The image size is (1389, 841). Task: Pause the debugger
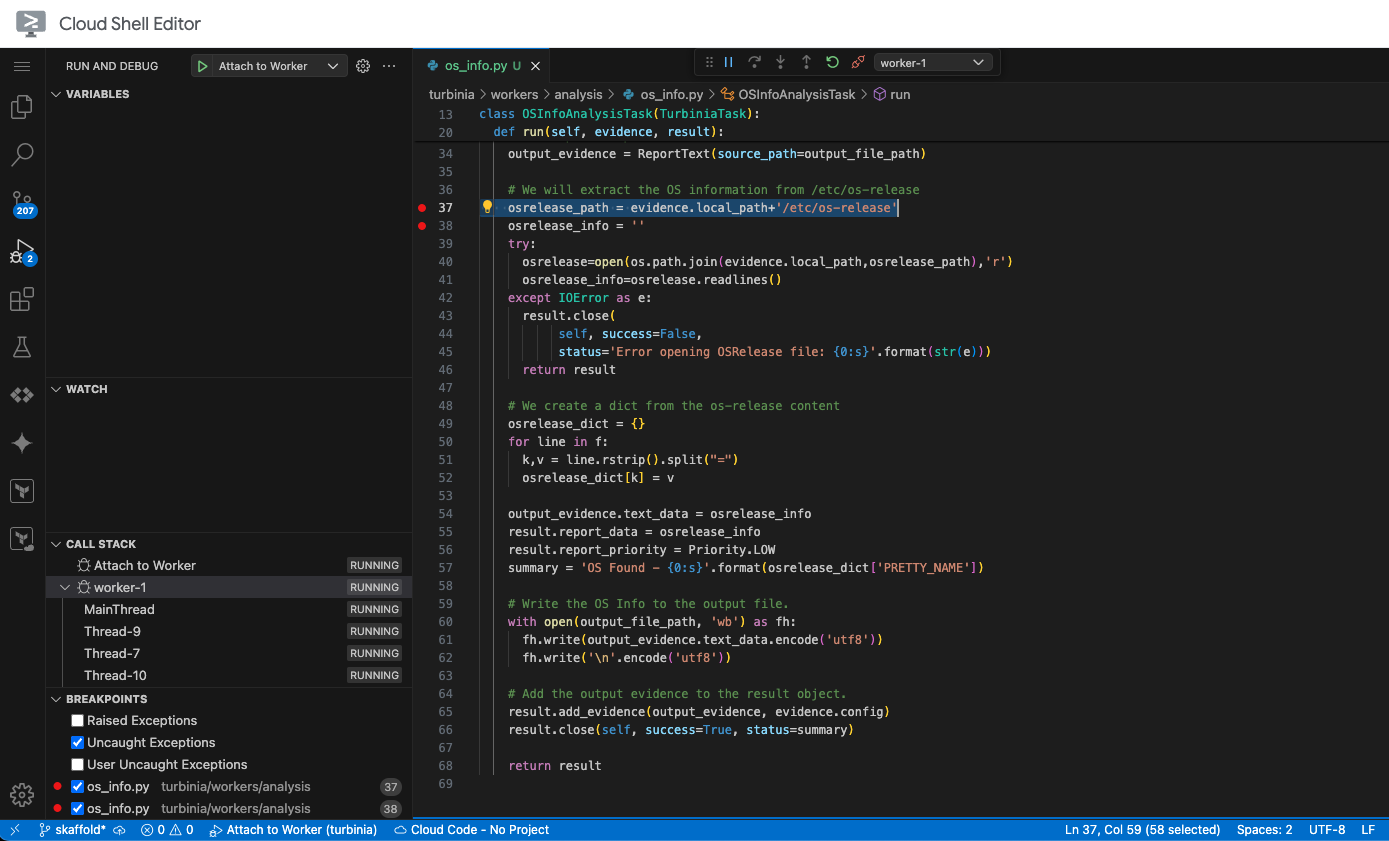click(729, 62)
